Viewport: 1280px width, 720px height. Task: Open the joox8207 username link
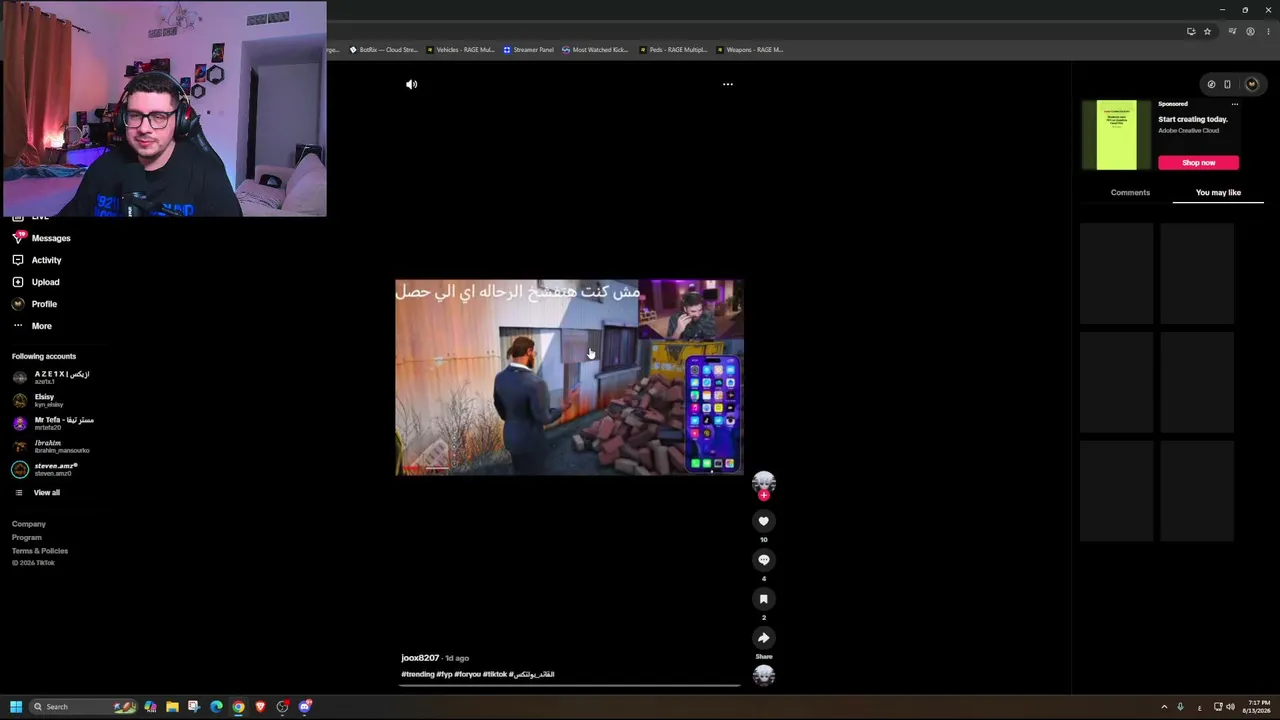420,658
